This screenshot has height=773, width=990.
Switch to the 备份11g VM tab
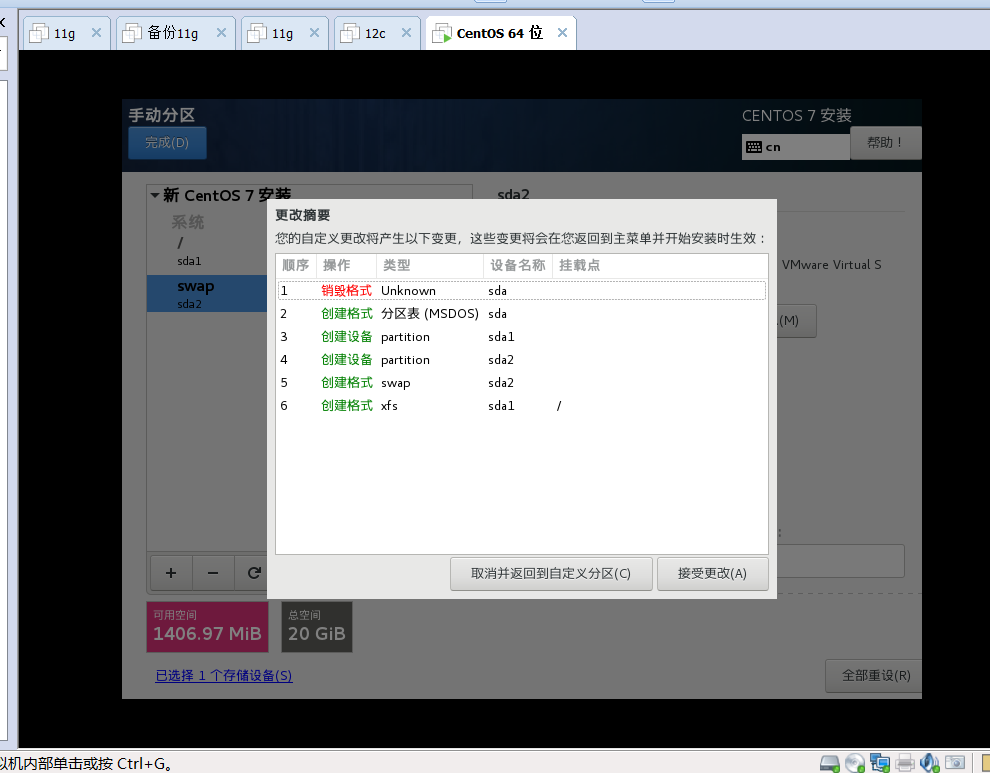click(x=175, y=33)
